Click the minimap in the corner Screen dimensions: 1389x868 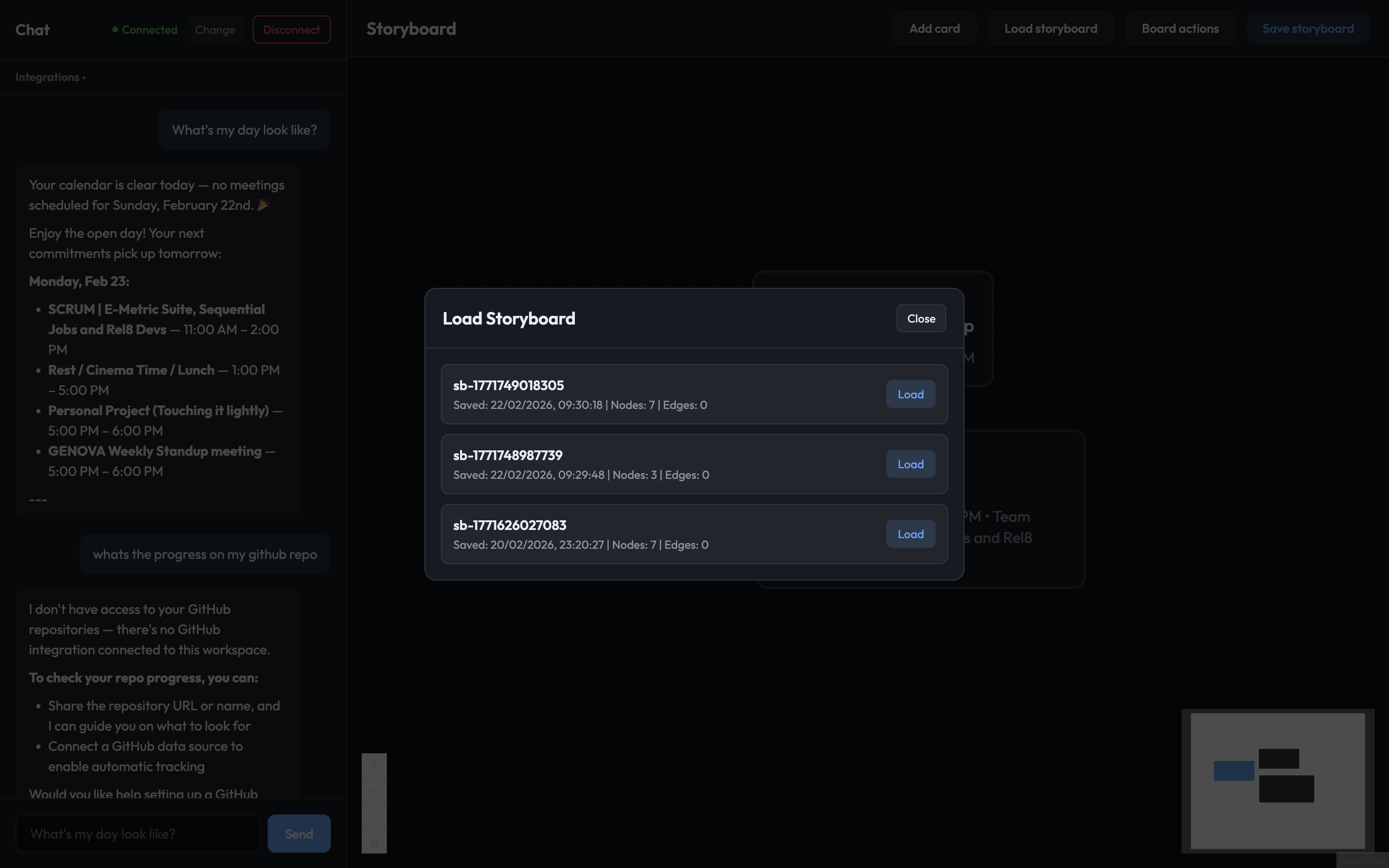click(1277, 780)
